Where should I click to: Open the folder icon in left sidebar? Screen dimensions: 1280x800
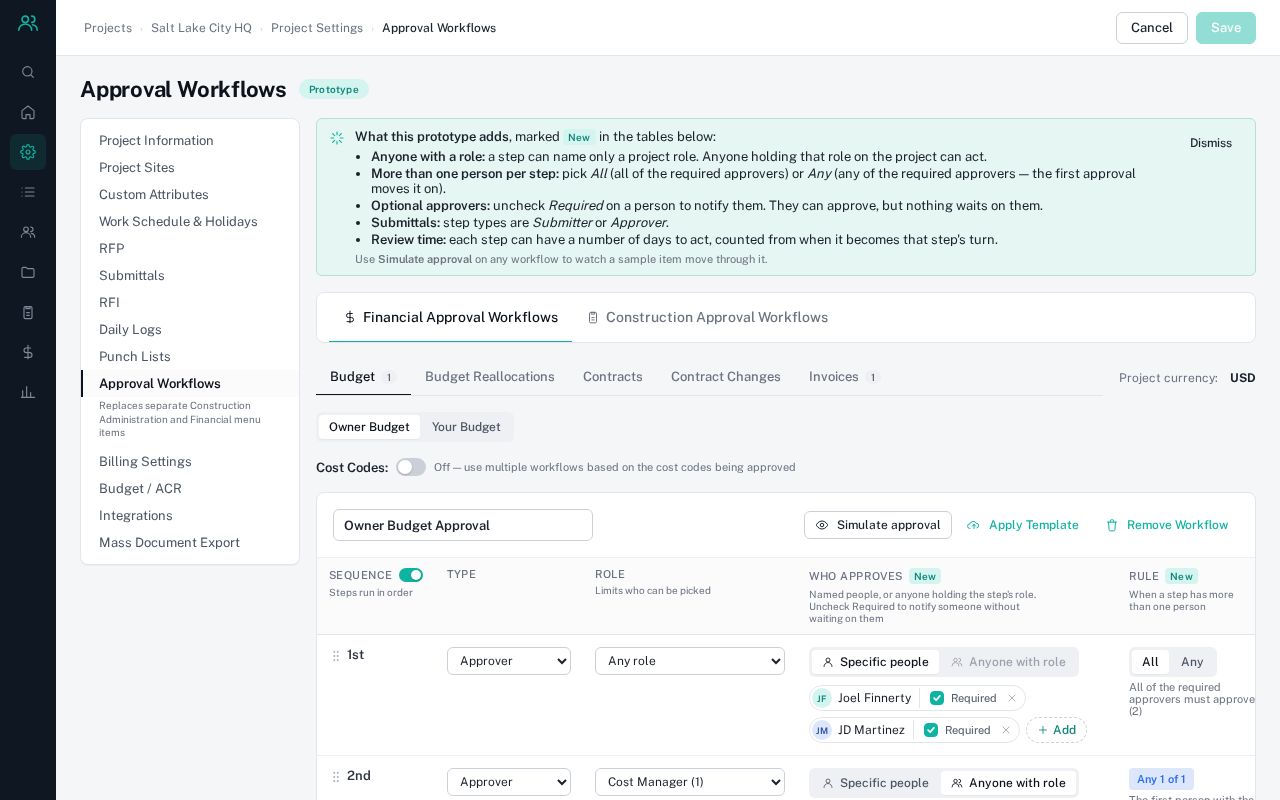tap(28, 272)
